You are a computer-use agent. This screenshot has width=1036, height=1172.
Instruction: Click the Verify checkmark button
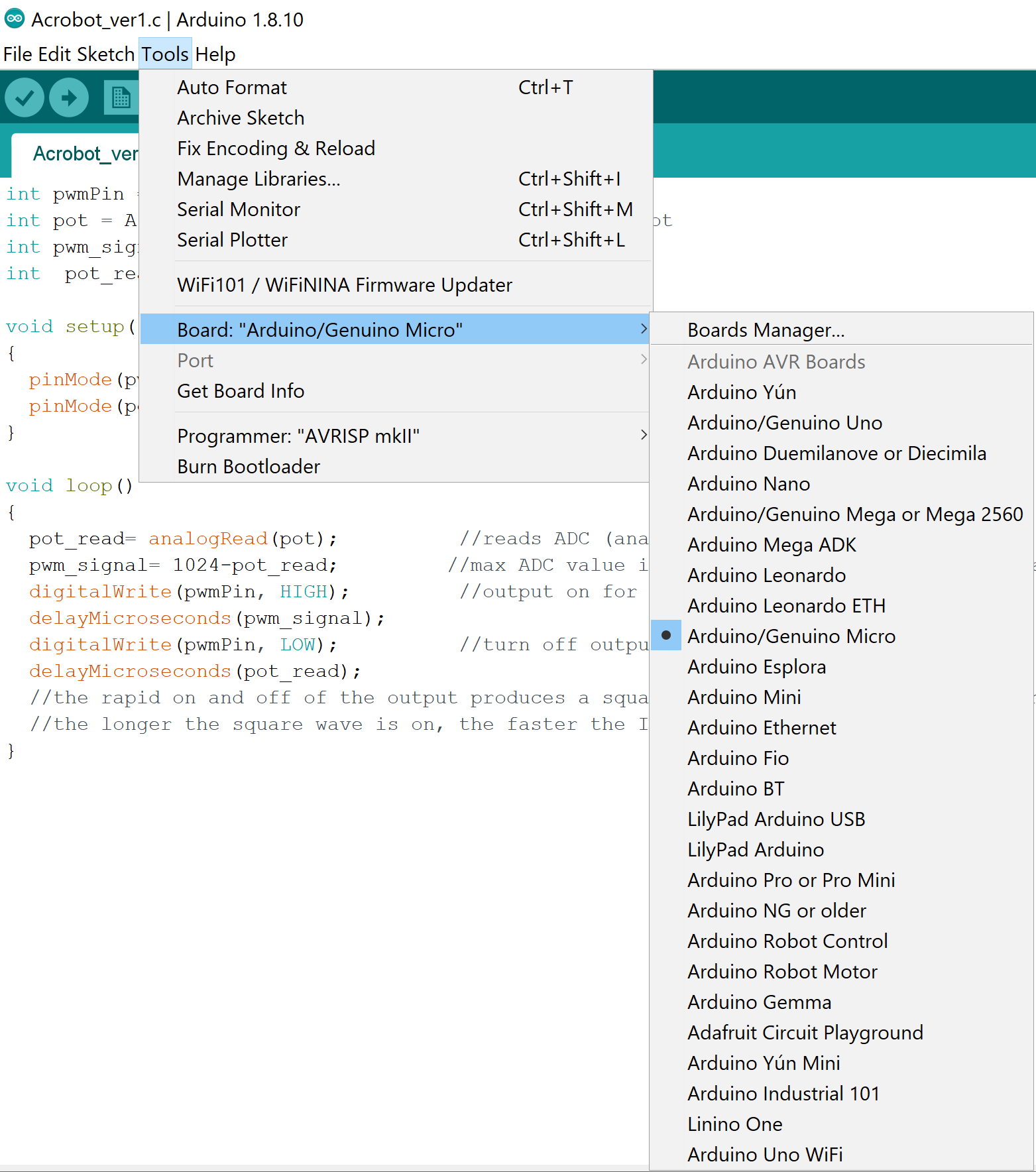coord(25,97)
